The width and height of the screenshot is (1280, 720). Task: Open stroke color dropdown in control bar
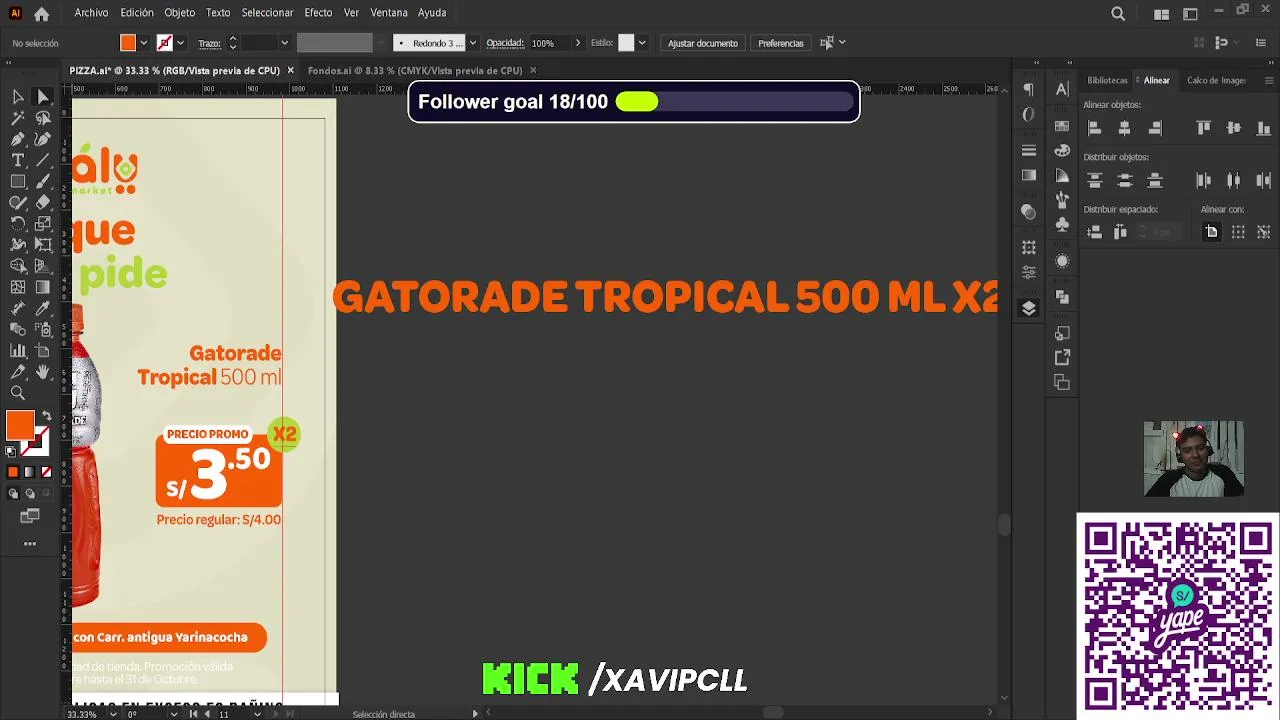coord(180,43)
